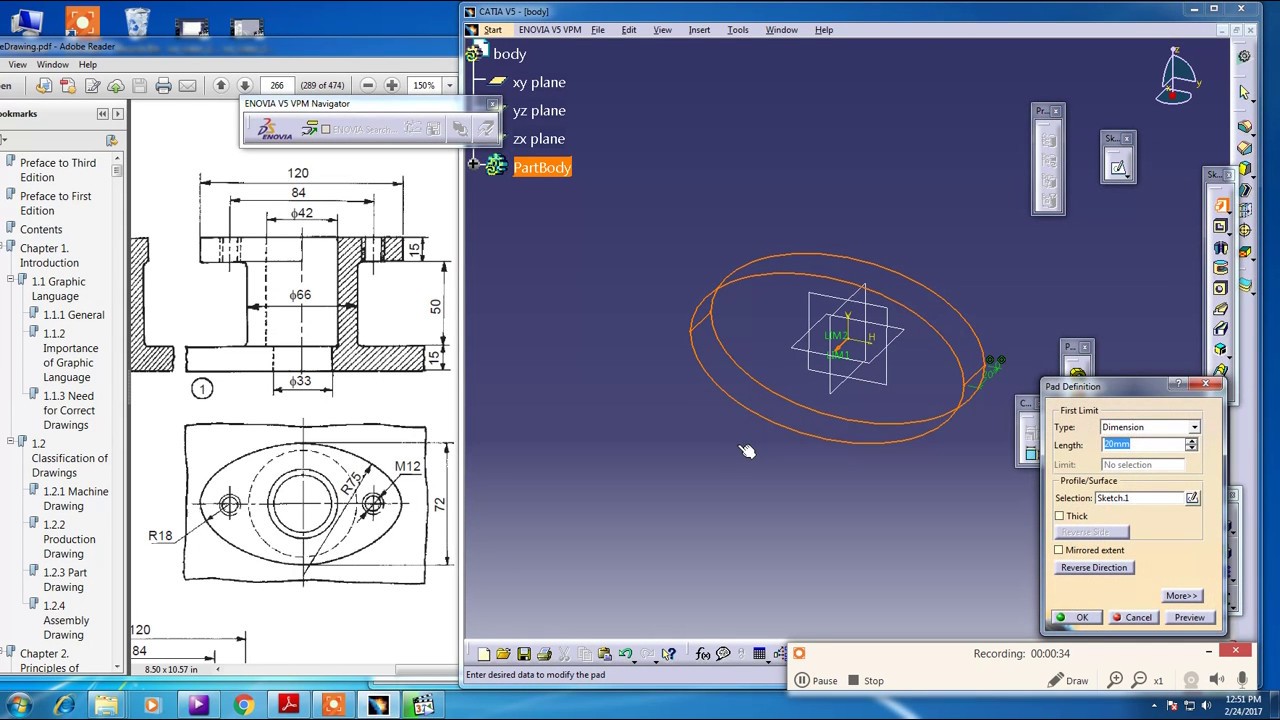The width and height of the screenshot is (1280, 720).
Task: Collapse the Bookmarks navigation pane arrows
Action: 102,114
